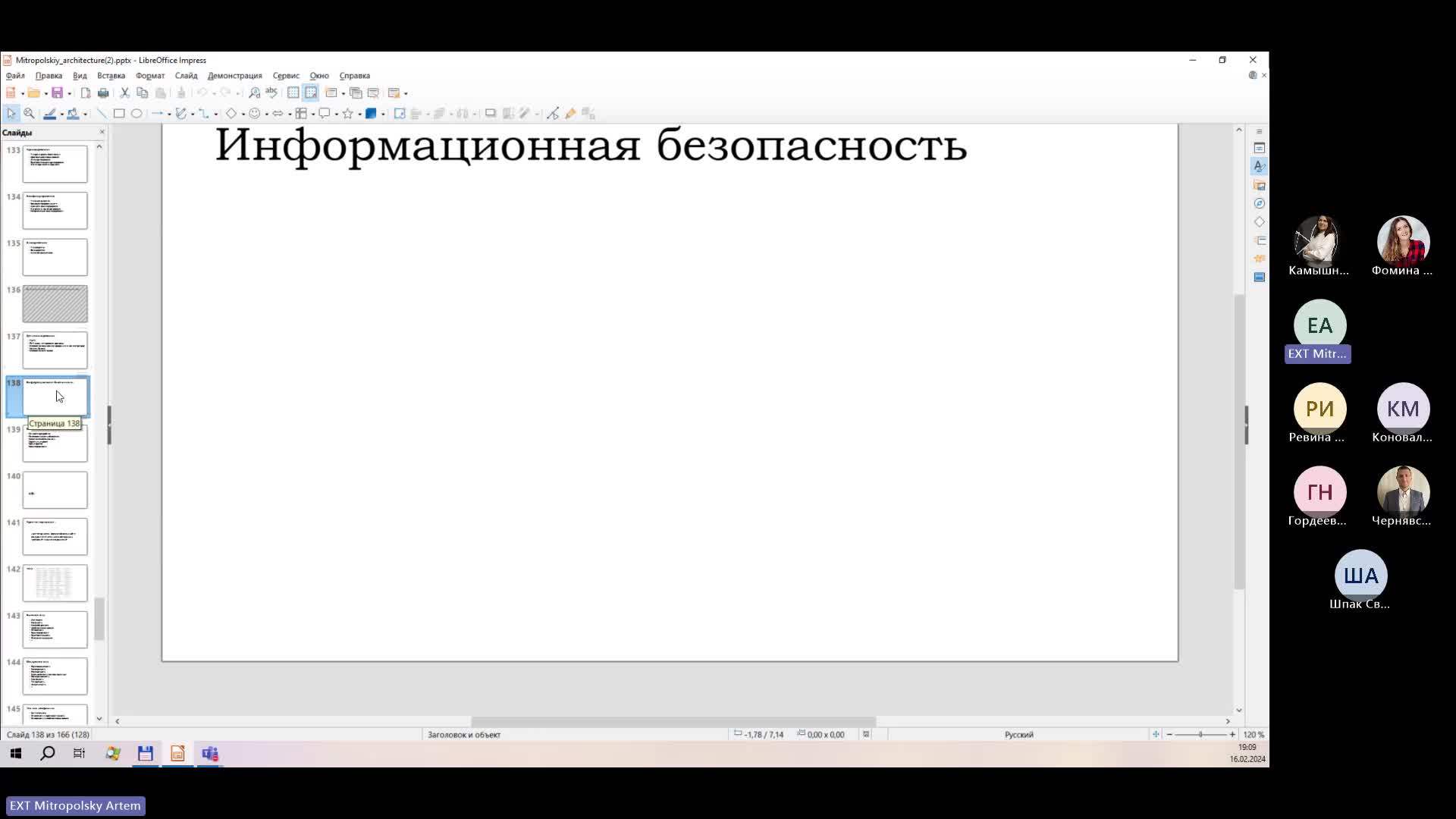Open the sidebar Styles deck
1456x819 pixels.
pos(1260,166)
